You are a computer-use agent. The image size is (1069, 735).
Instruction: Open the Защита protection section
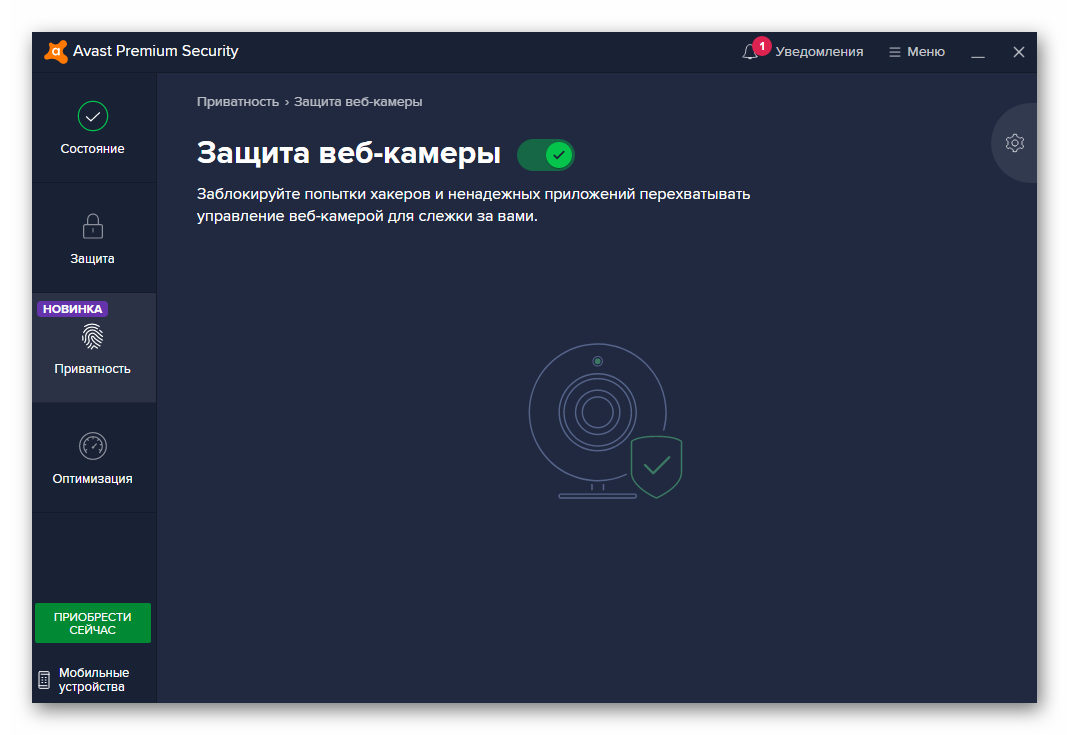pyautogui.click(x=93, y=238)
